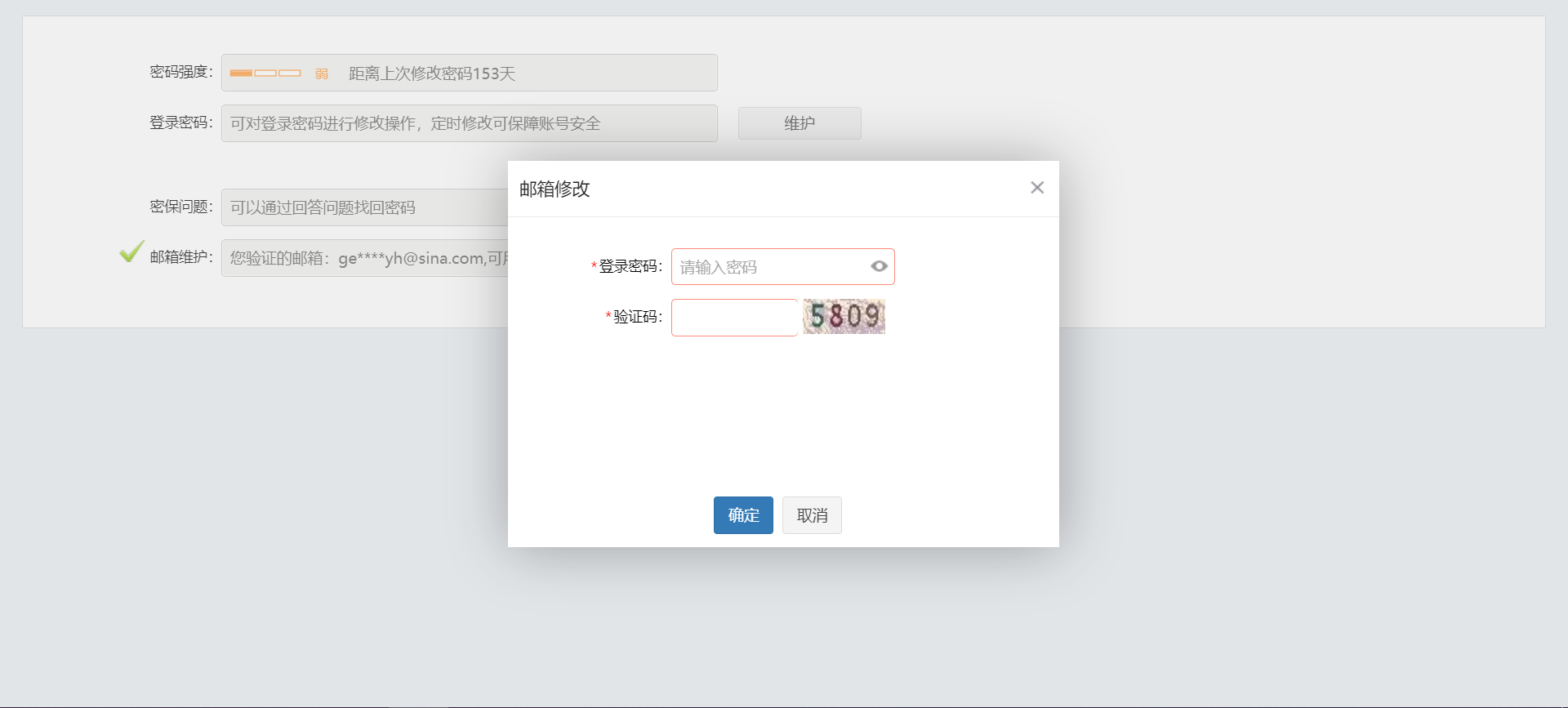Select the verified email ge****yh@sina.com text

411,258
